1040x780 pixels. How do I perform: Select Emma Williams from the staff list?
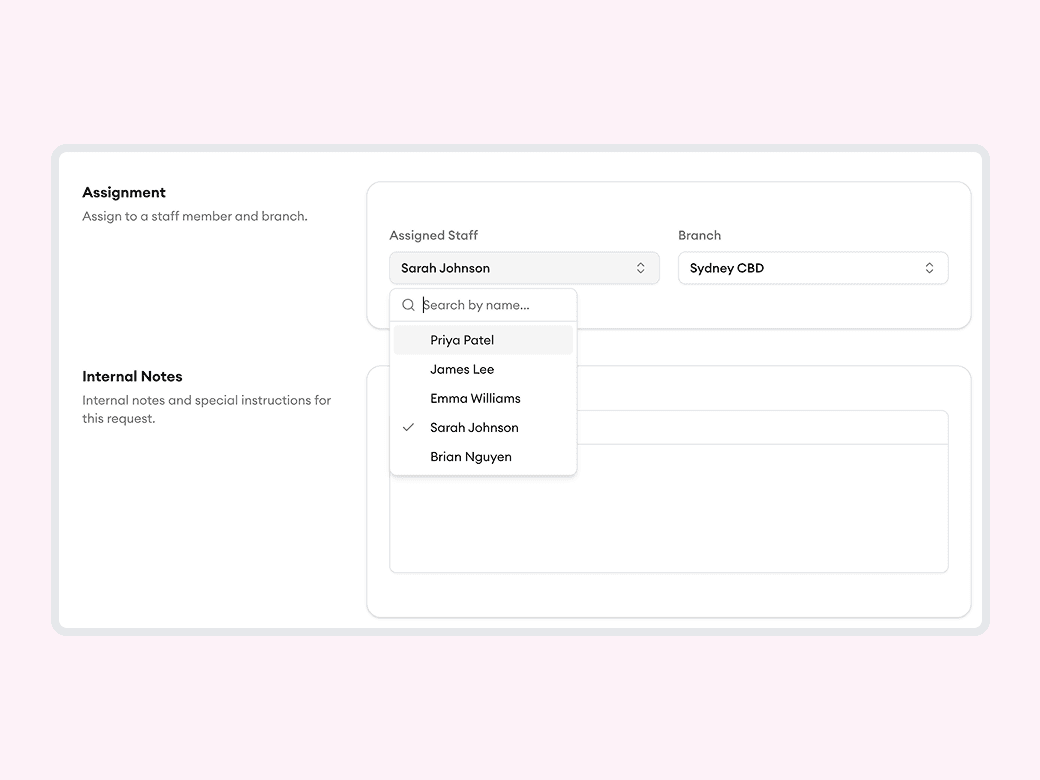tap(475, 398)
